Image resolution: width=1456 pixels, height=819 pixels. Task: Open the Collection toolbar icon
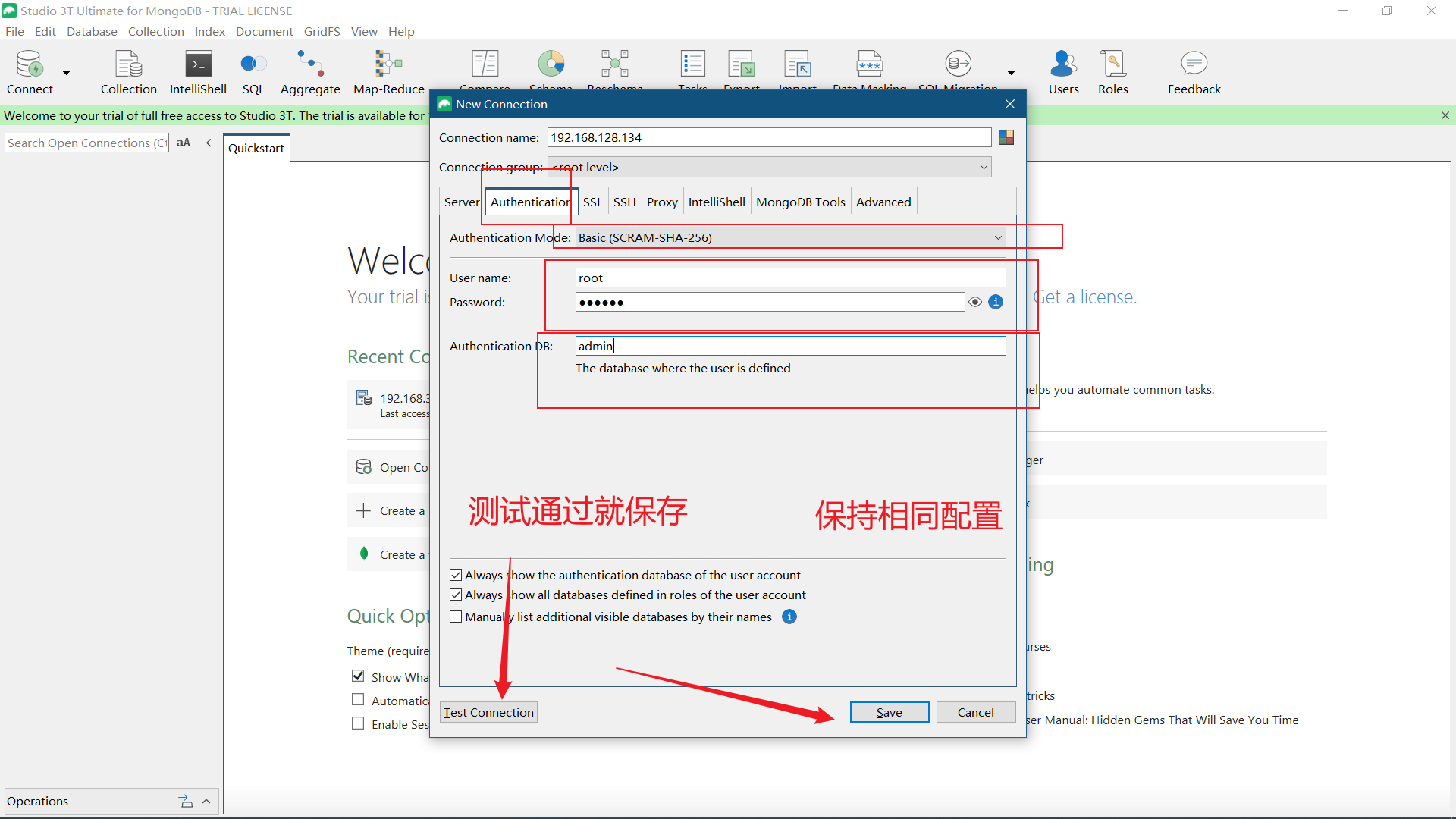tap(128, 72)
